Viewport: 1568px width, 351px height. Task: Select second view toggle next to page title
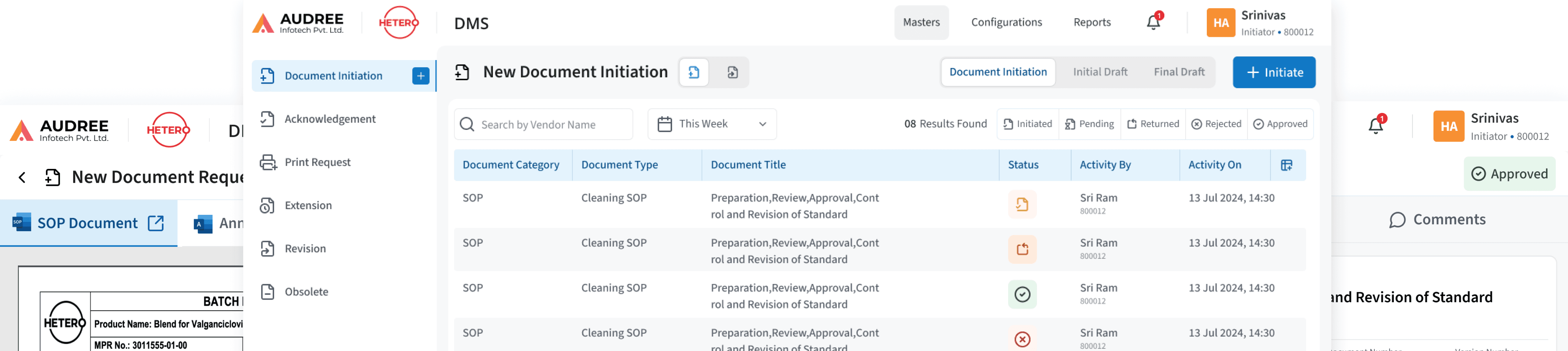(732, 73)
